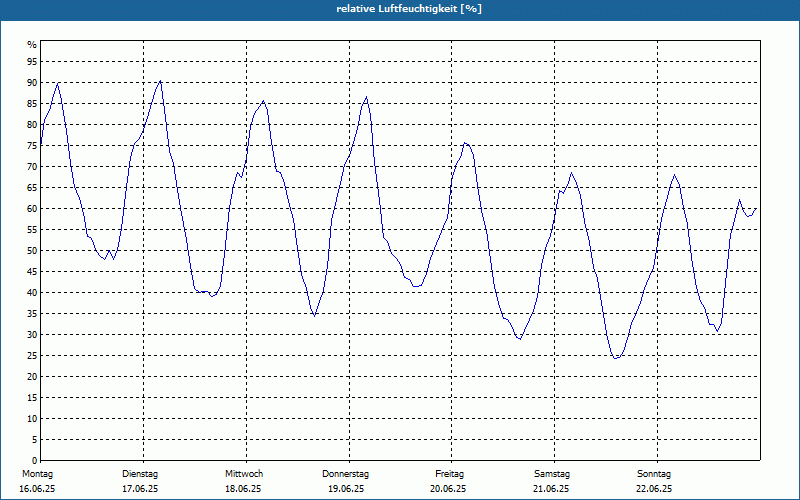Viewport: 800px width, 500px height.
Task: Click the 'Sonntag' day label
Action: [654, 474]
